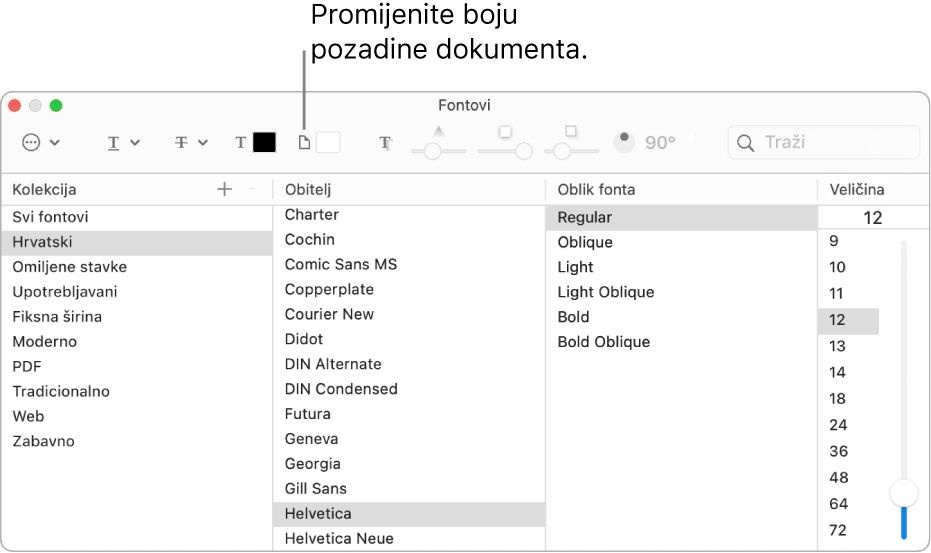Screen dimensions: 931x553
Task: Click the shadow blur slider knob
Action: pyautogui.click(x=522, y=151)
